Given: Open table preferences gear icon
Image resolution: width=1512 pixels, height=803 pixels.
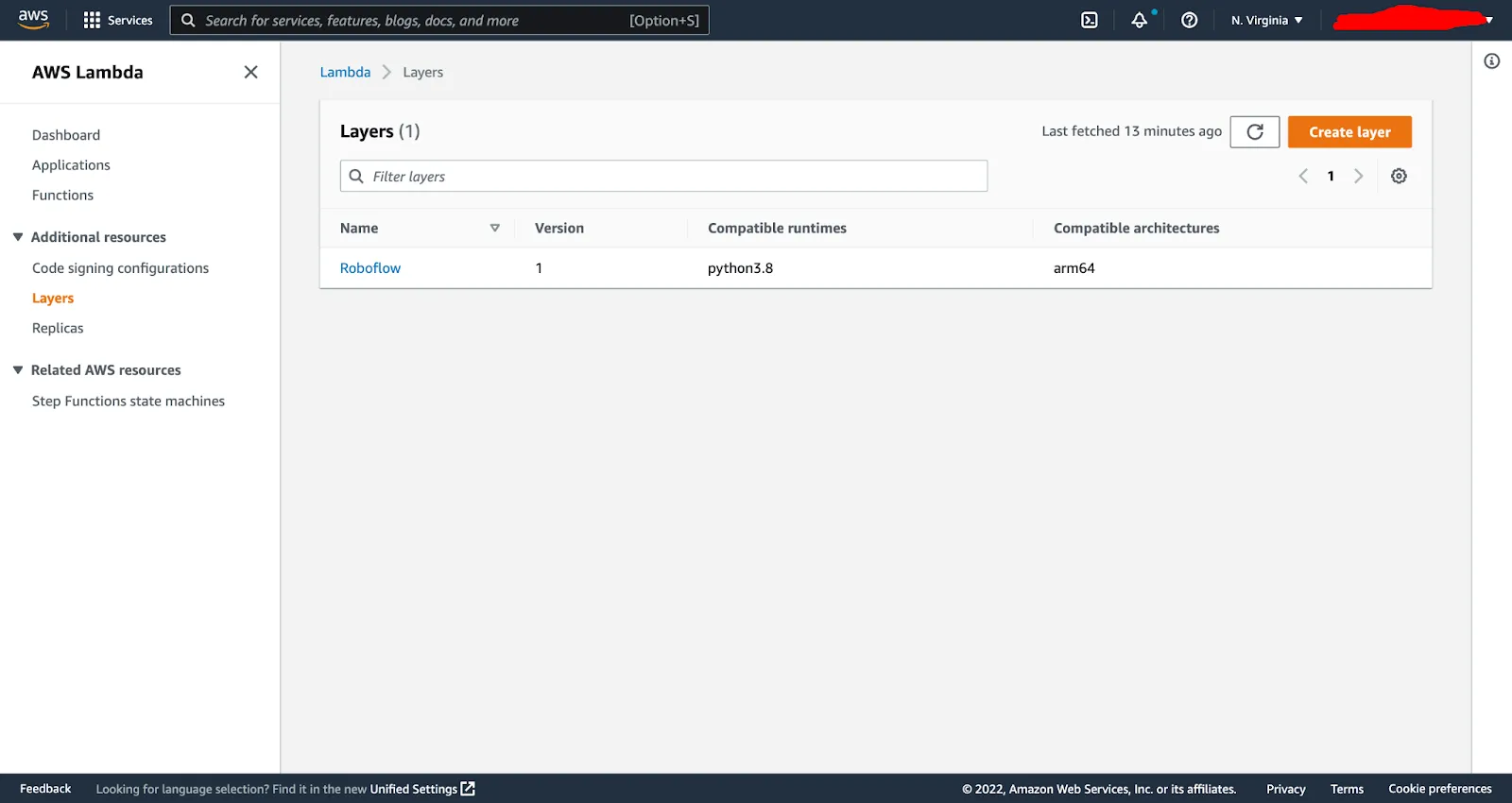Looking at the screenshot, I should coord(1399,176).
